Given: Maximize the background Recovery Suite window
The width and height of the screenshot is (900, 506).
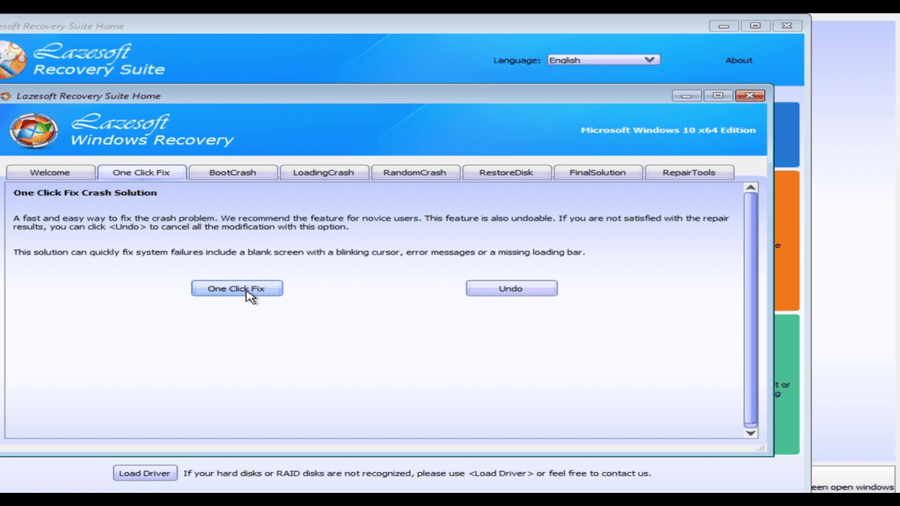Looking at the screenshot, I should tap(755, 26).
